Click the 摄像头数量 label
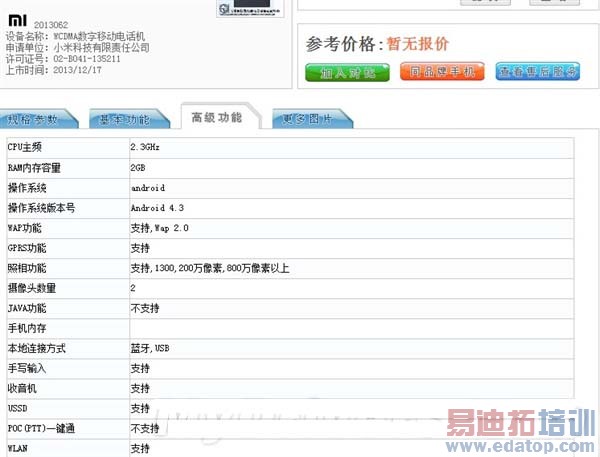The height and width of the screenshot is (457, 600). 32,288
